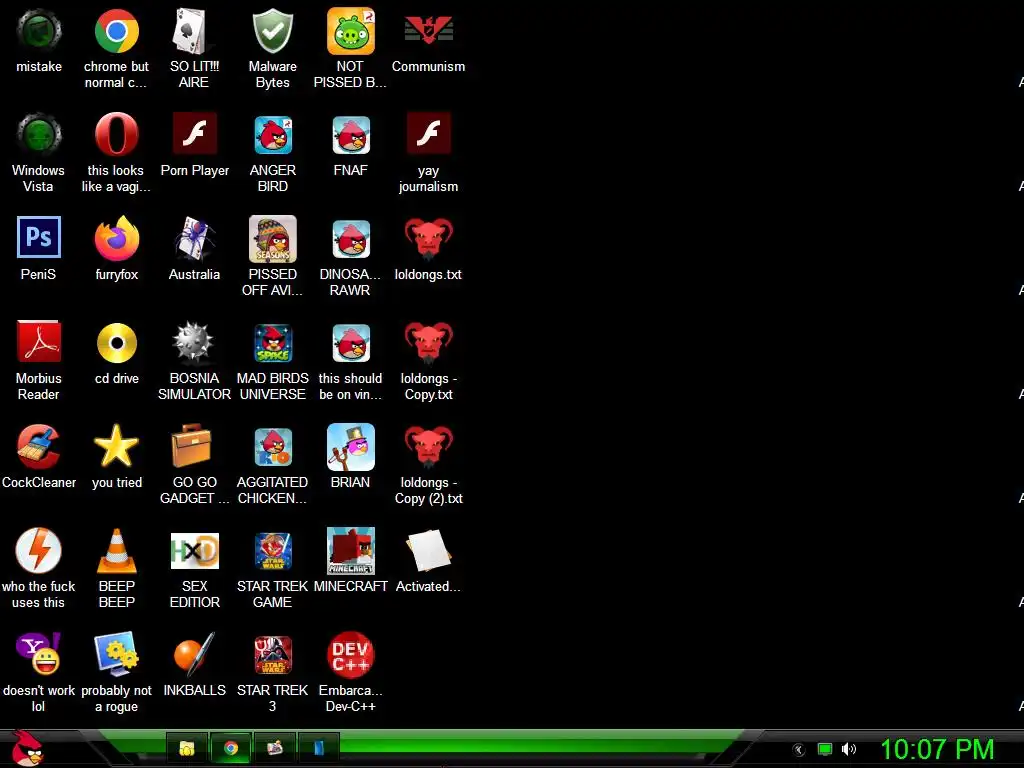The width and height of the screenshot is (1024, 768).
Task: Click the 10:07 PM clock
Action: (938, 749)
